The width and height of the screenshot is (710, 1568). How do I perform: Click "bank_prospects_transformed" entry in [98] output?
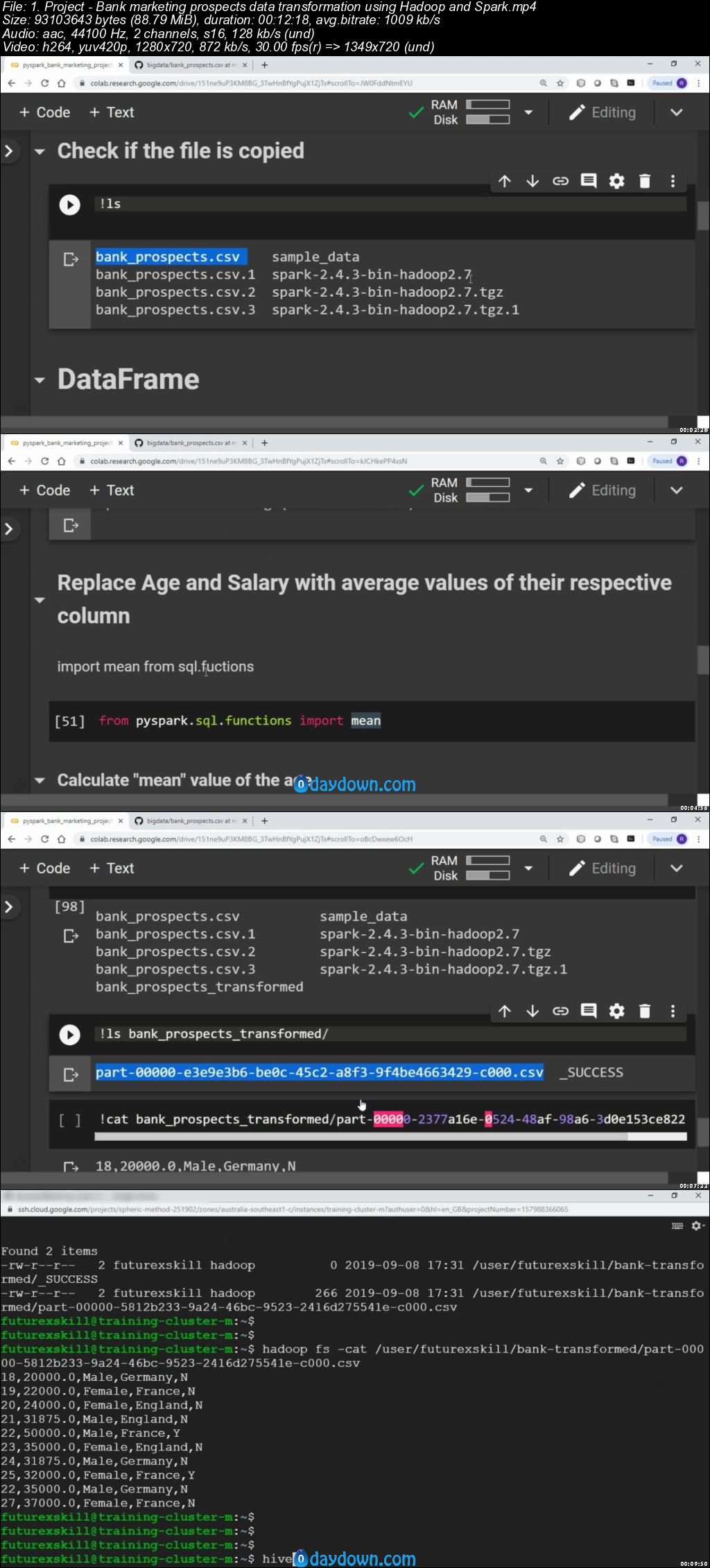[200, 987]
